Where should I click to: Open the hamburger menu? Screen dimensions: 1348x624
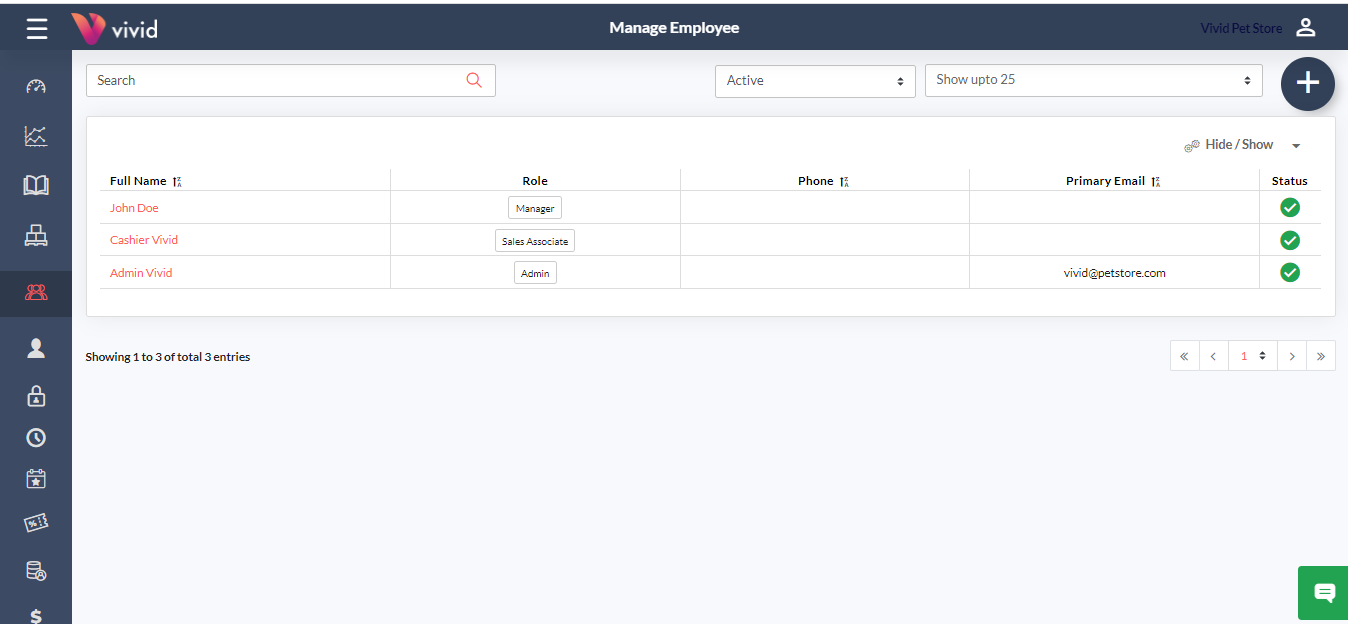coord(37,28)
